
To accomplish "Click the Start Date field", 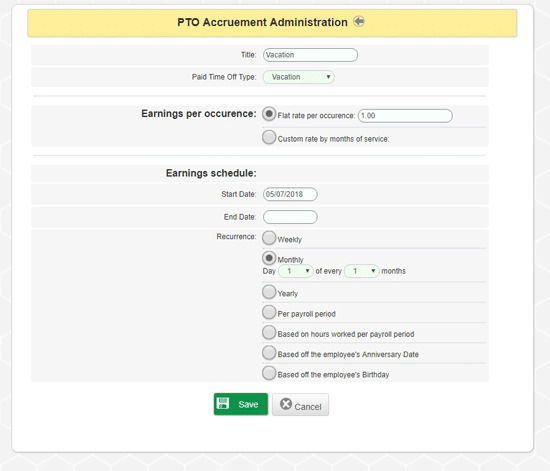I will [x=290, y=194].
